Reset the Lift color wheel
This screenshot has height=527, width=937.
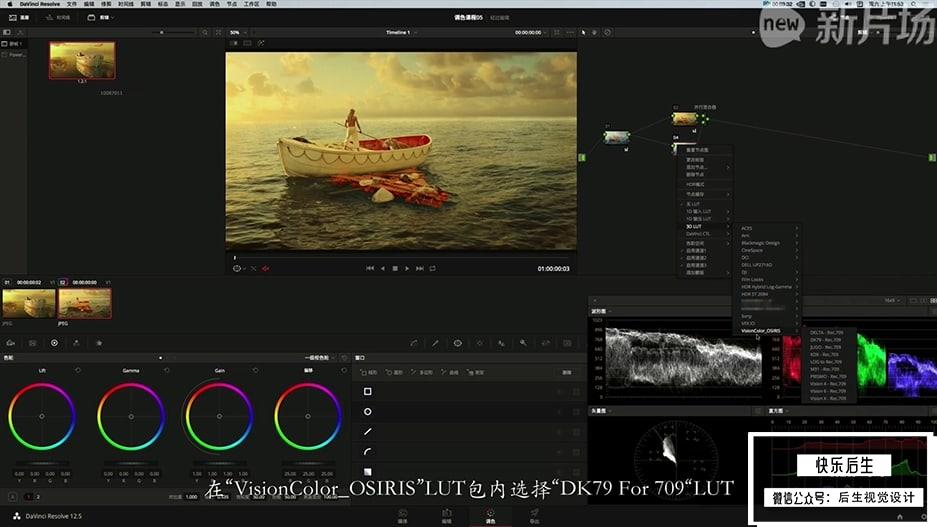[78, 370]
